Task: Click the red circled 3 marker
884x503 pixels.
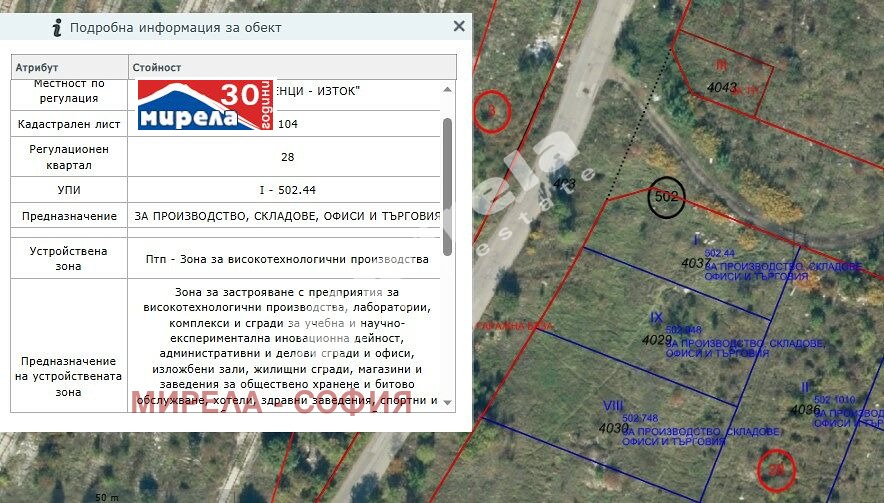Action: click(x=492, y=112)
